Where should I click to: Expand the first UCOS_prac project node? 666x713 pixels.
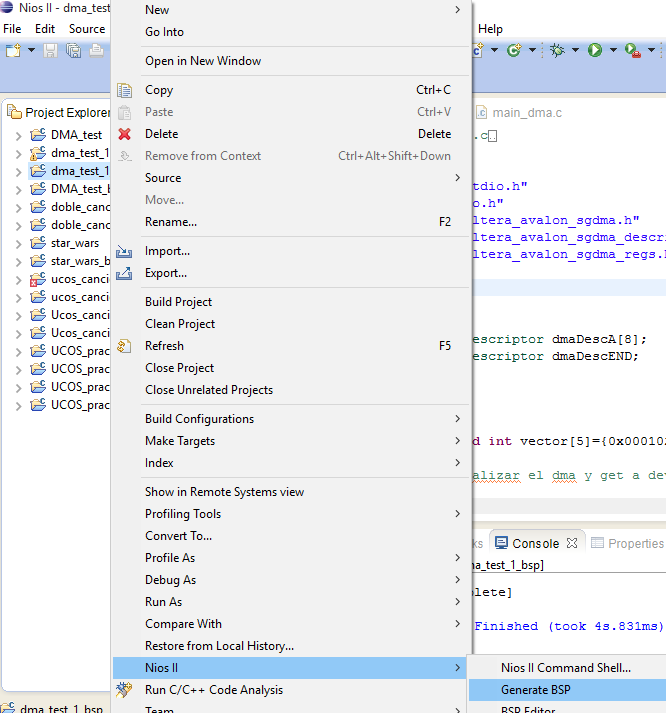(18, 352)
